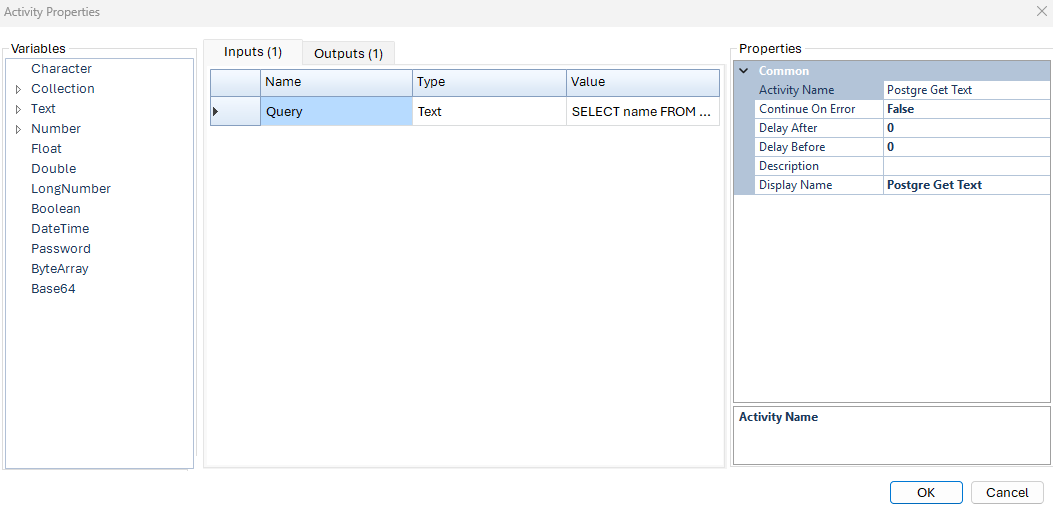Click the Query row selector arrow

pos(216,112)
